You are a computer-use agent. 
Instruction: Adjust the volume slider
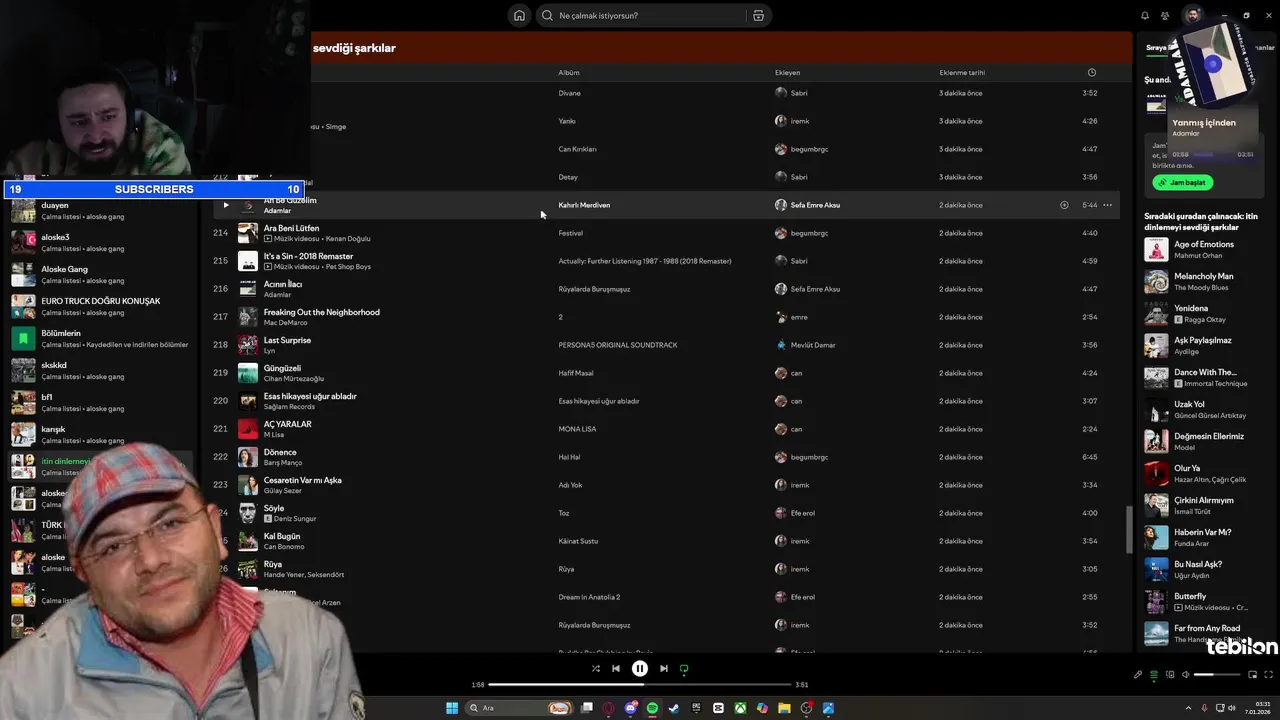coord(1217,674)
